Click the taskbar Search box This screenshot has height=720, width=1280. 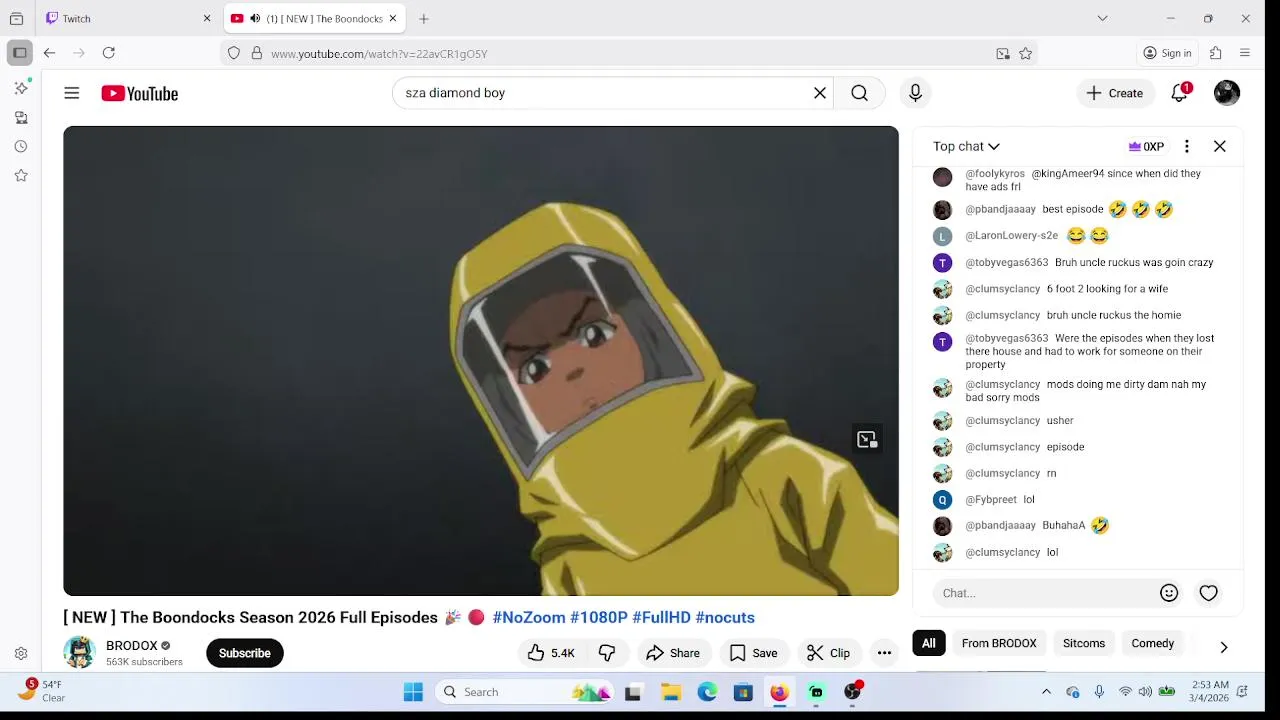[x=525, y=692]
